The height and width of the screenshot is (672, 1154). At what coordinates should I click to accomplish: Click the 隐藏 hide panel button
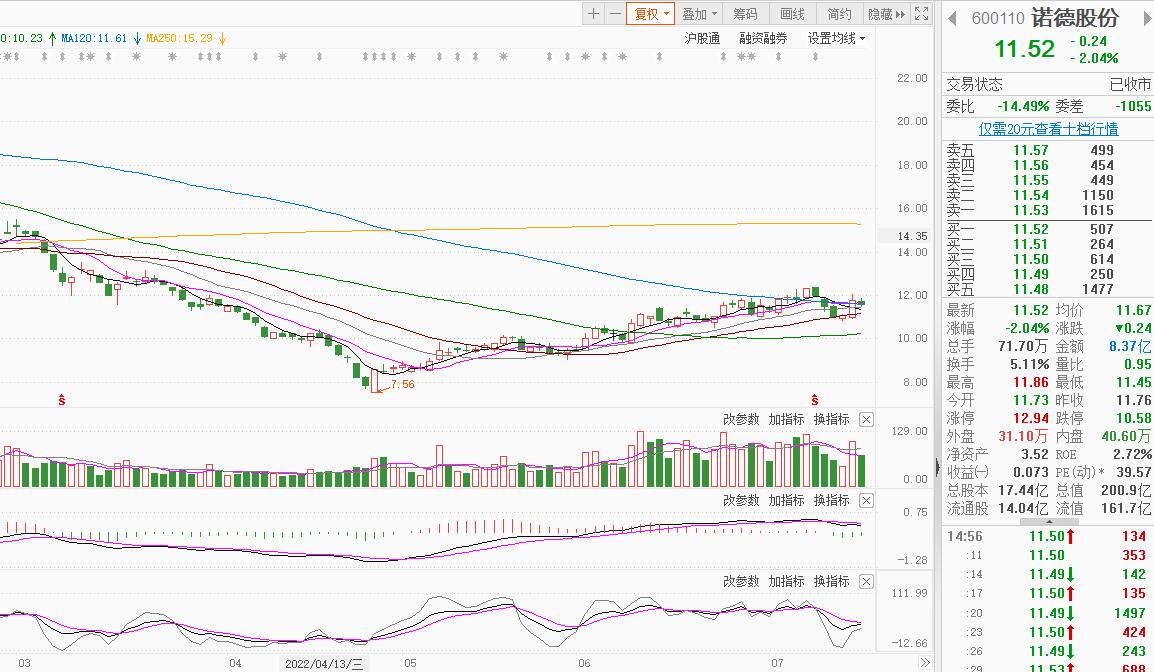tap(885, 13)
